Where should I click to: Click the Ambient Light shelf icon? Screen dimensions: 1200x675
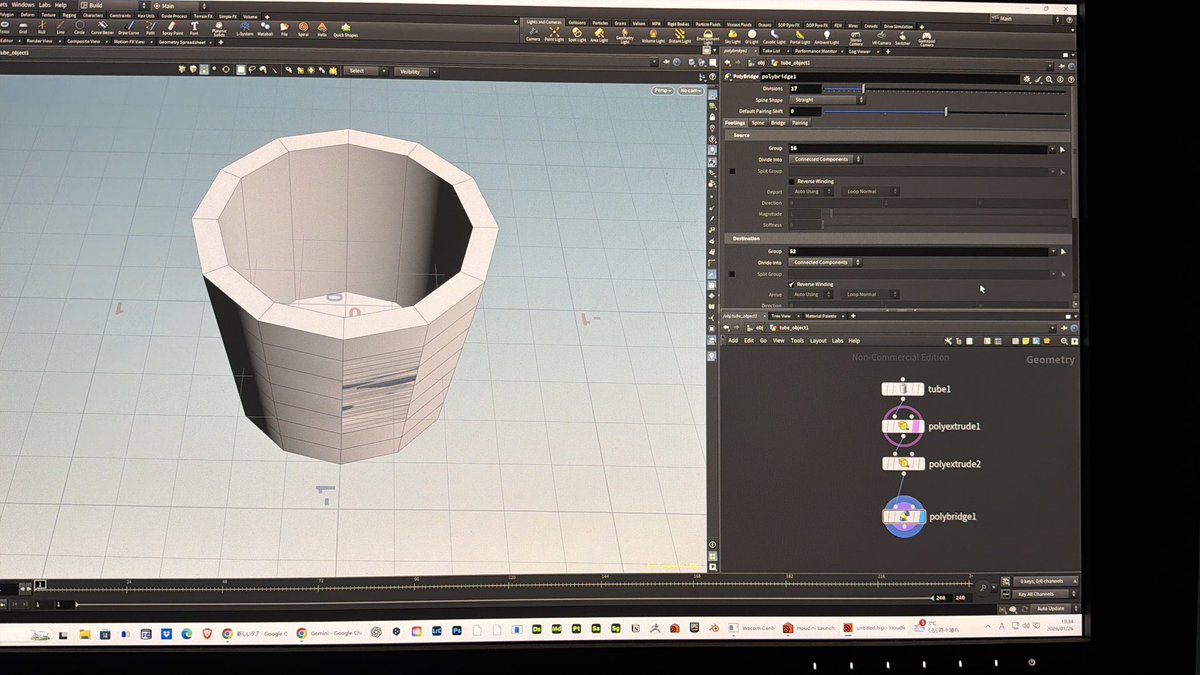tap(826, 36)
